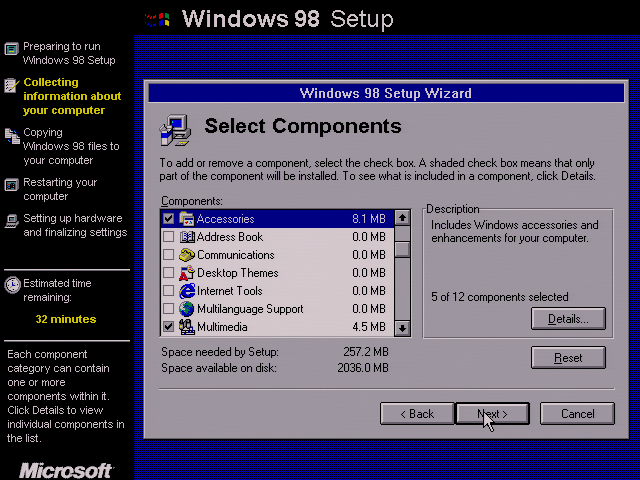This screenshot has width=640, height=480.
Task: Click the Multimedia component icon
Action: tap(187, 327)
